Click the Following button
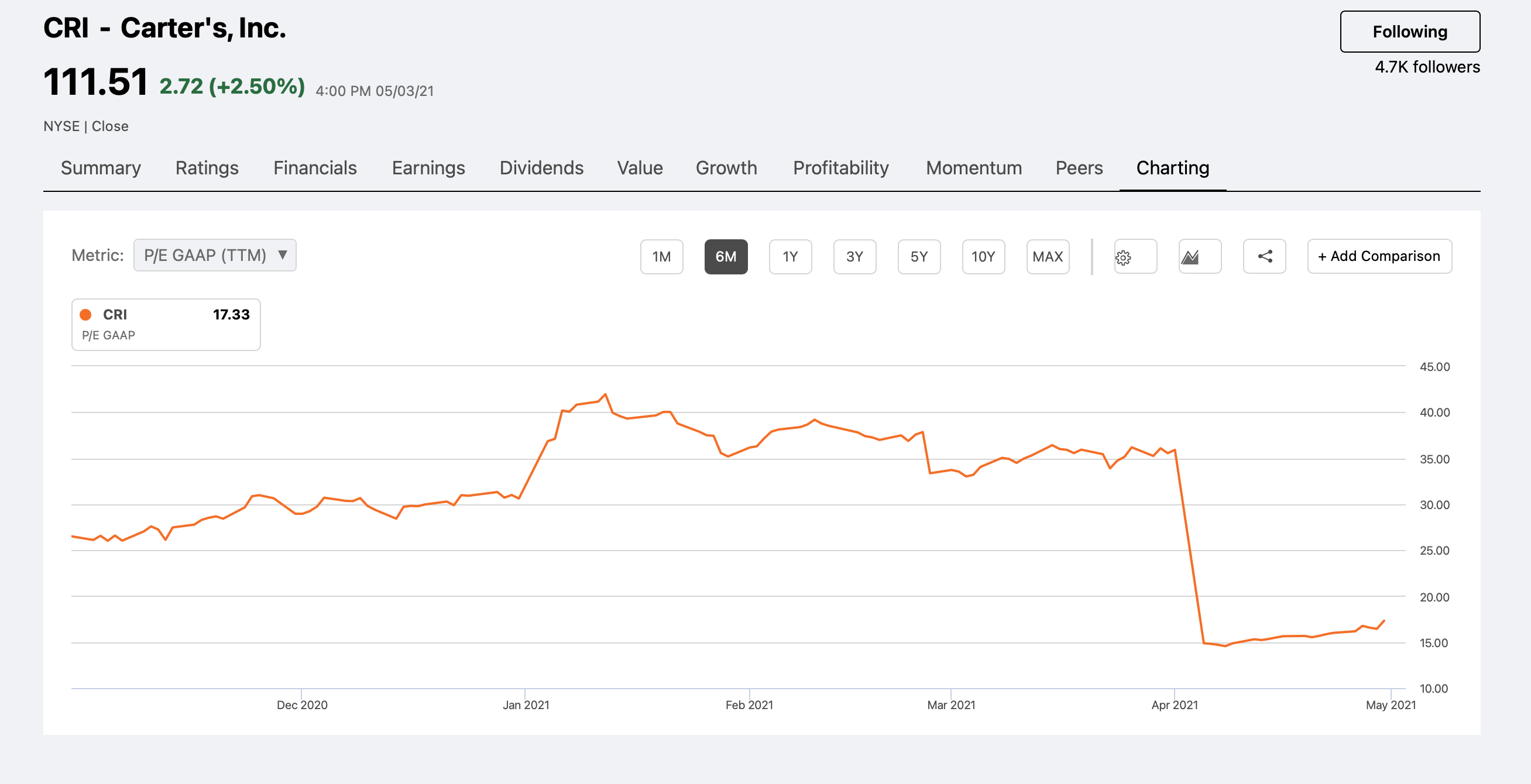Screen dimensions: 1531x784 [1410, 32]
